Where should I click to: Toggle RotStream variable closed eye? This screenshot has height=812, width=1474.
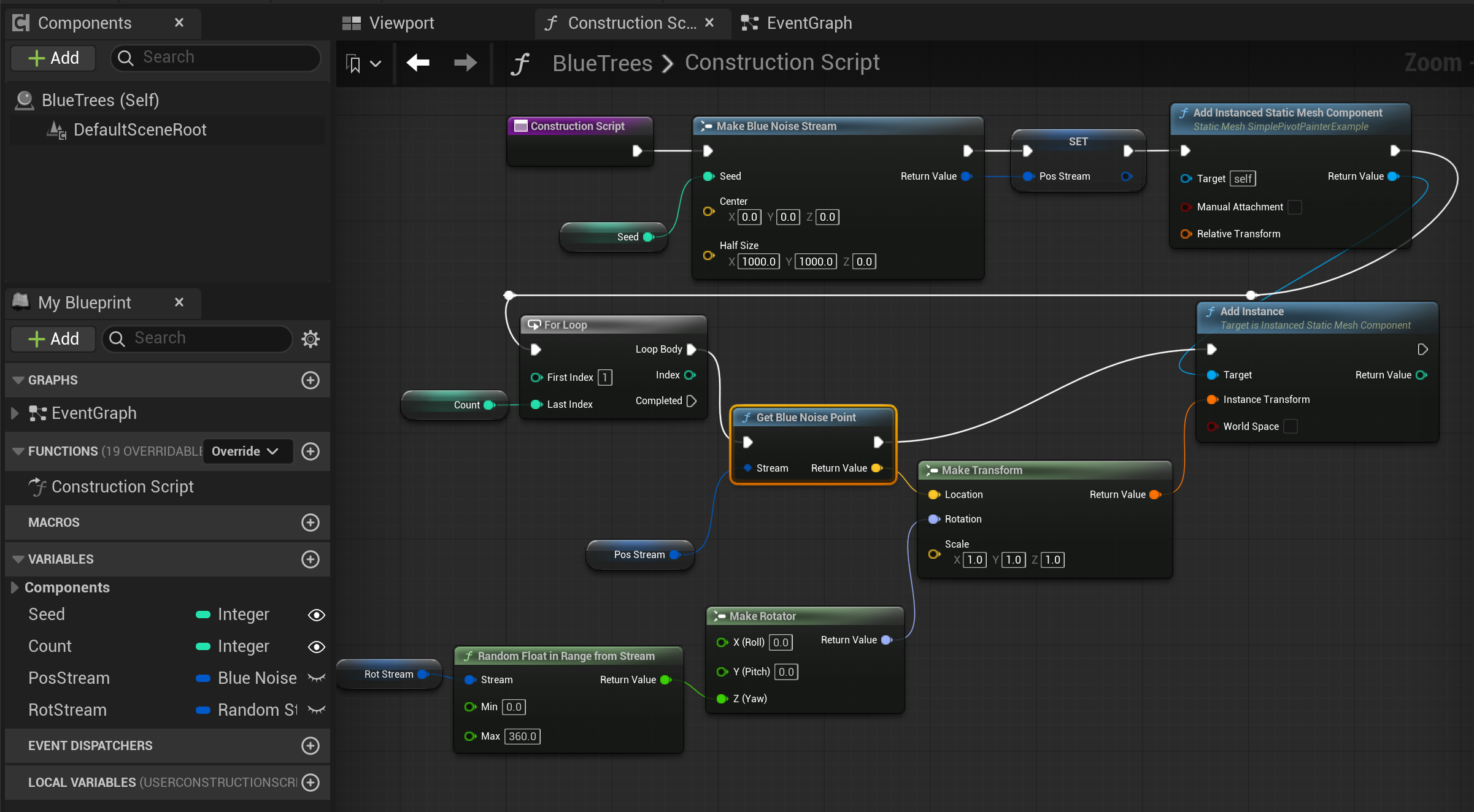coord(317,710)
